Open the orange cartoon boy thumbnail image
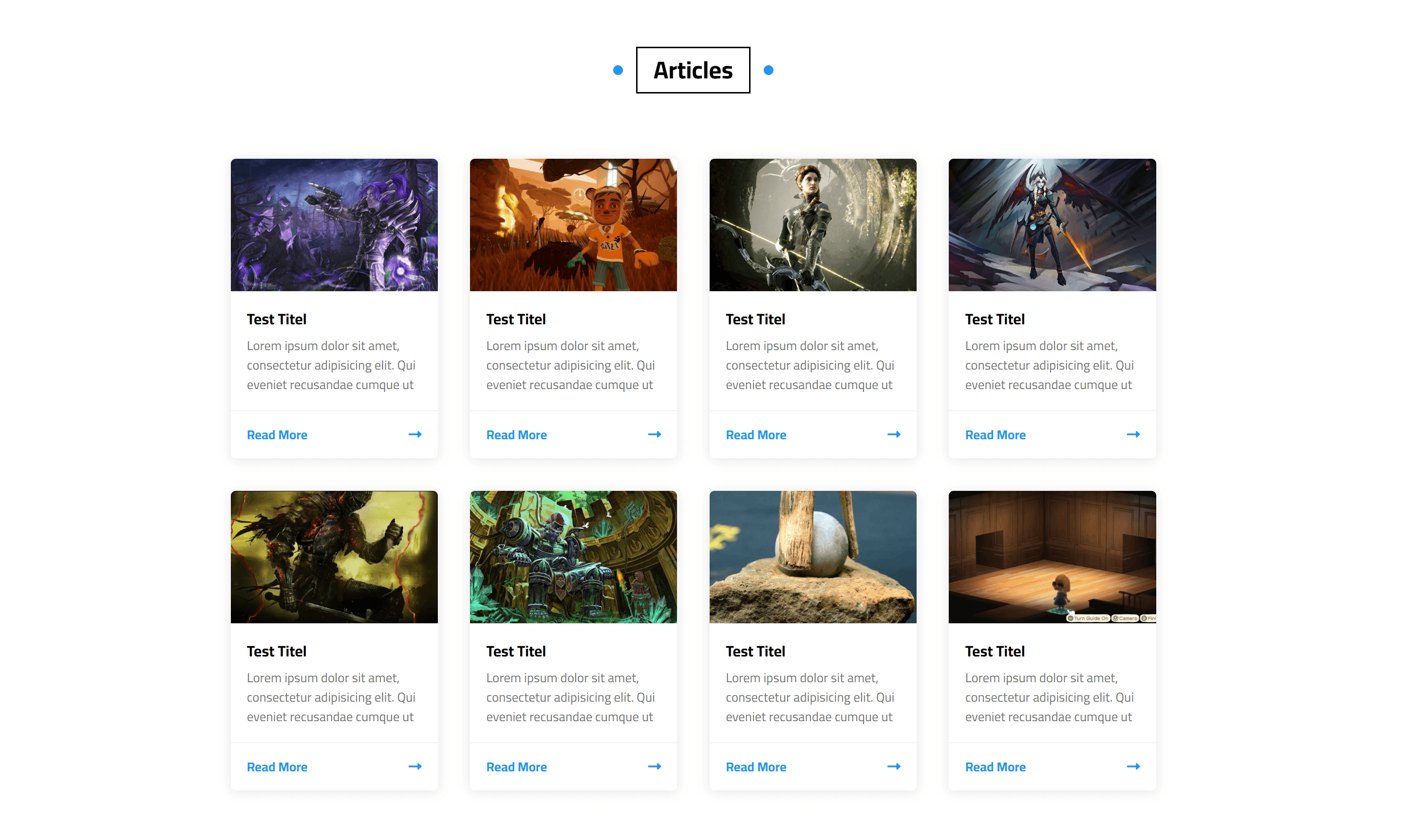 coord(573,224)
